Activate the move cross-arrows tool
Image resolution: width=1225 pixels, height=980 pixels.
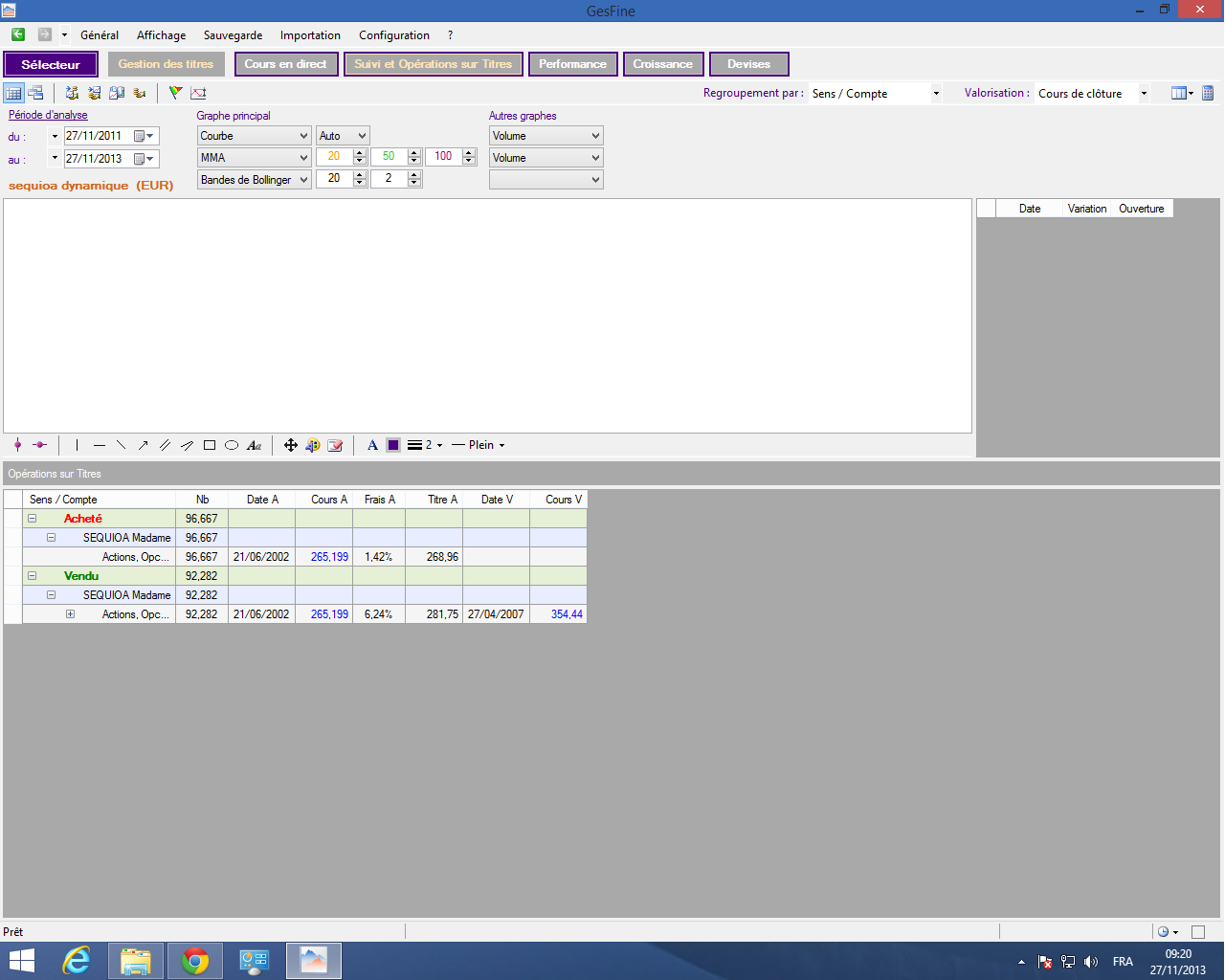[x=291, y=445]
